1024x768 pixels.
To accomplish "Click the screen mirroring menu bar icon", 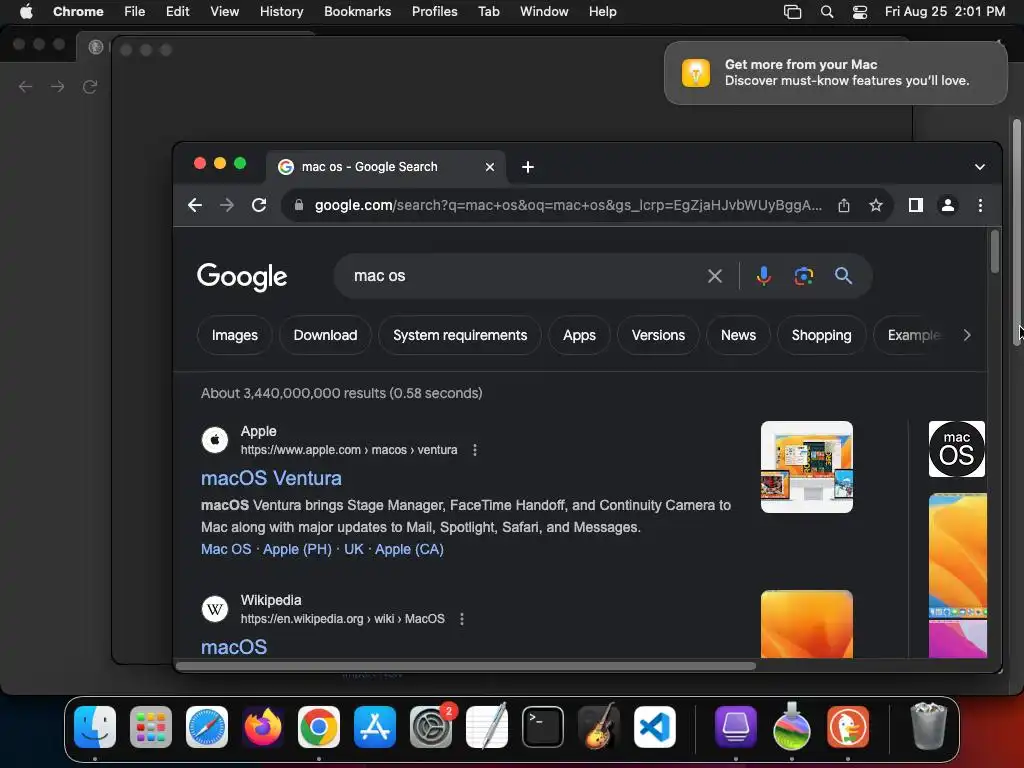I will tap(792, 12).
